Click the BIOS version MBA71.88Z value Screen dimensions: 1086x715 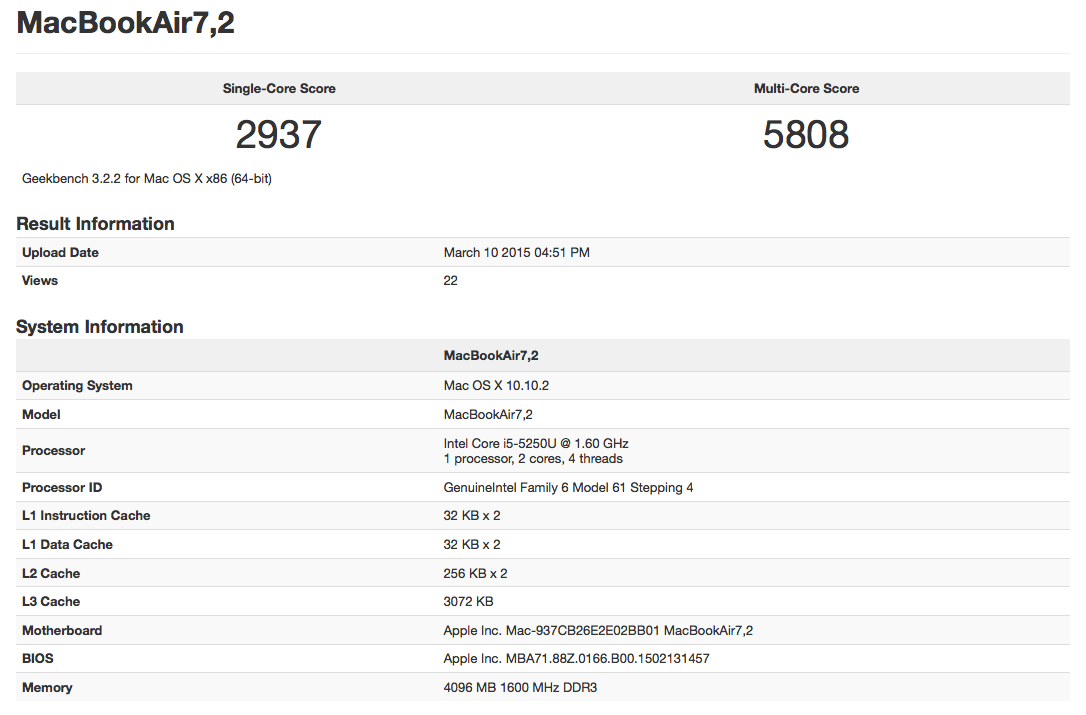[576, 659]
